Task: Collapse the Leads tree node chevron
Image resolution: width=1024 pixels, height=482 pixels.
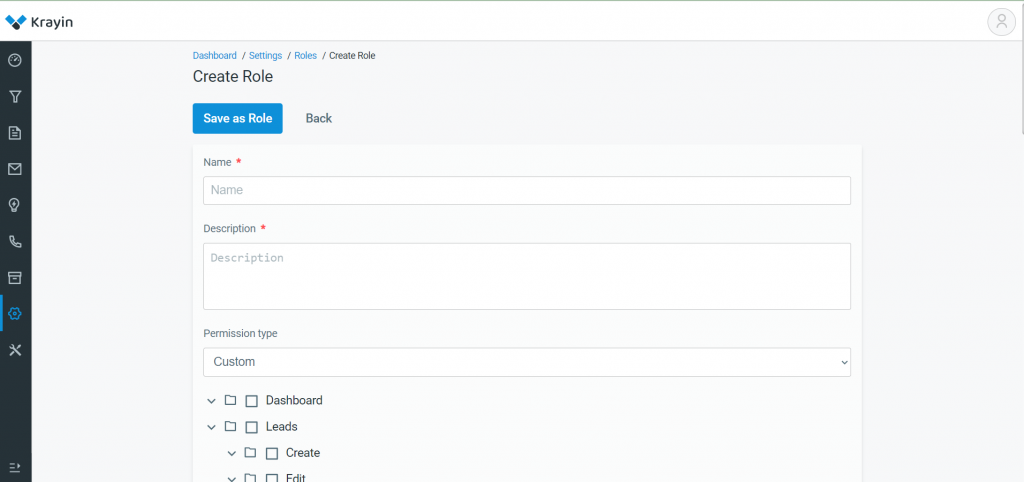Action: point(211,427)
